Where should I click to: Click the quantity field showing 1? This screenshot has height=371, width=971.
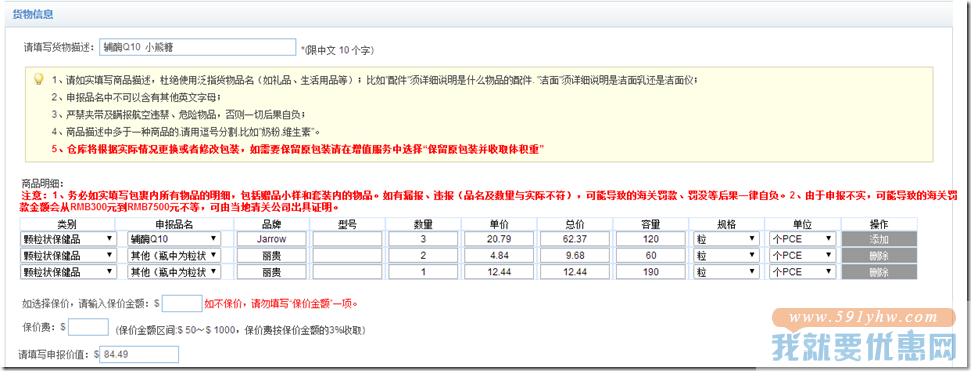tap(423, 272)
